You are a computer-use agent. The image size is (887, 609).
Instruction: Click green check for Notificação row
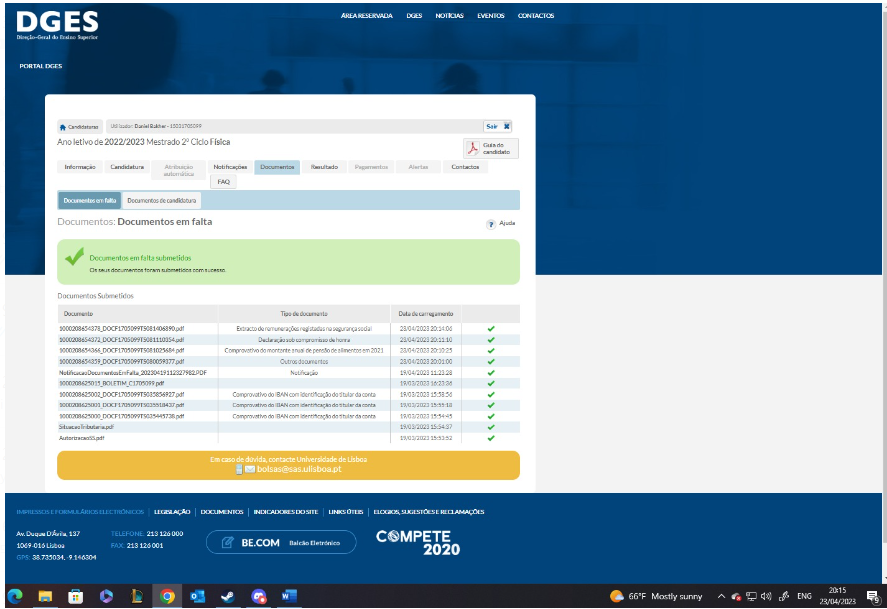pos(491,373)
